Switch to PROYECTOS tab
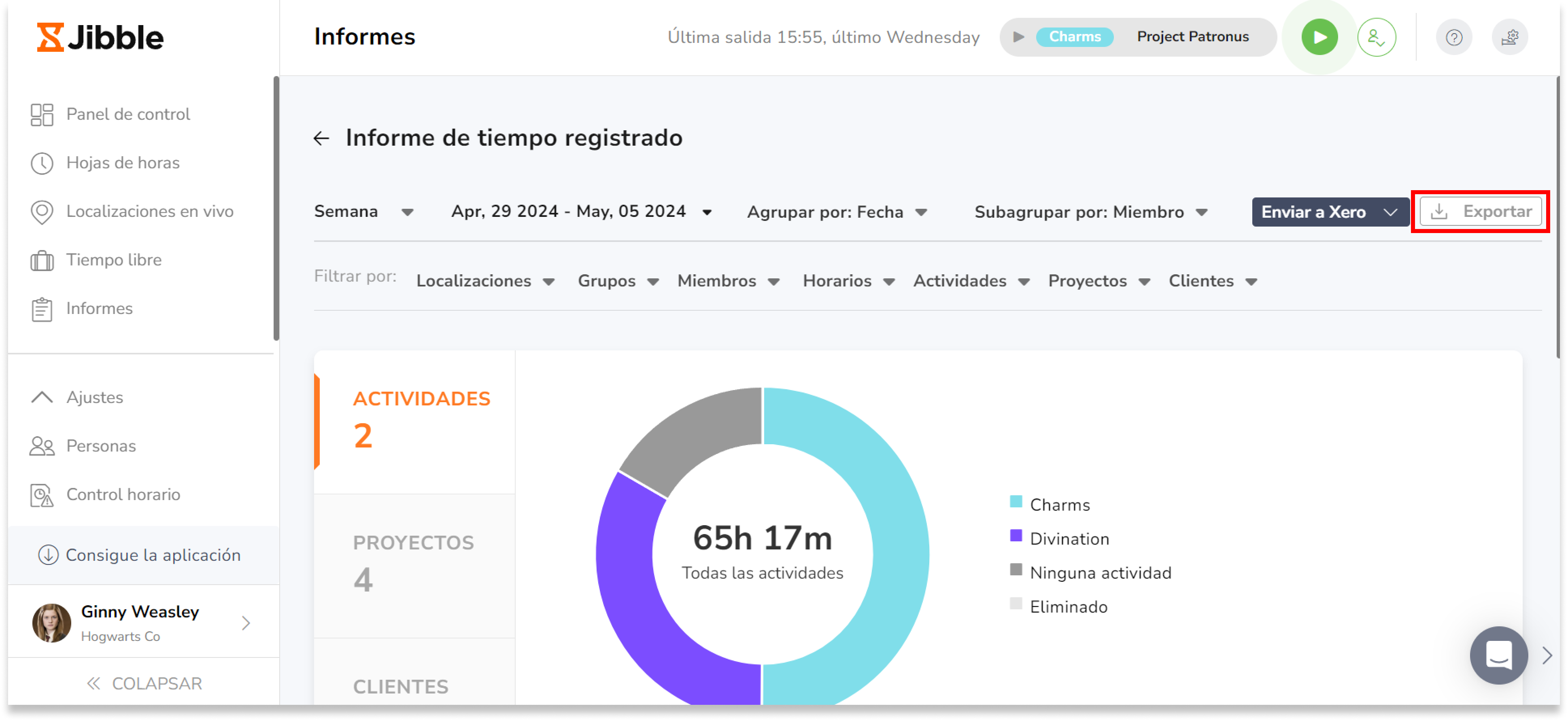 tap(414, 566)
